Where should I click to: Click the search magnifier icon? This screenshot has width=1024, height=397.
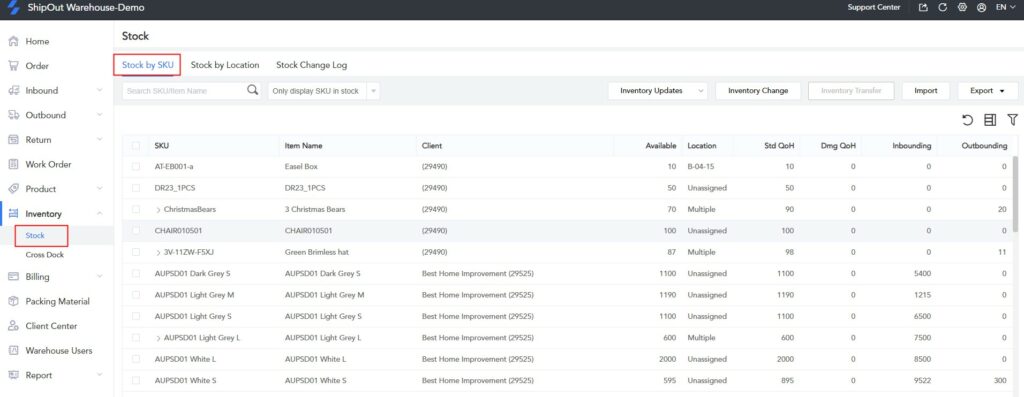click(x=253, y=90)
